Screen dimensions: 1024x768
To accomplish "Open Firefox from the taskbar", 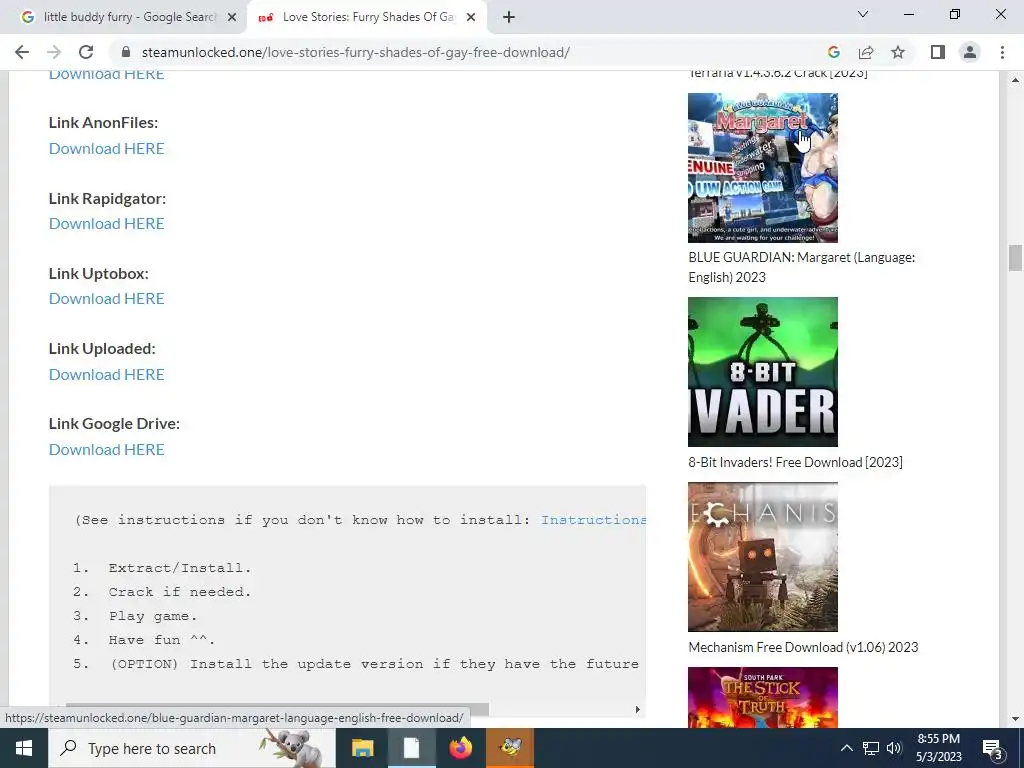I will 460,748.
